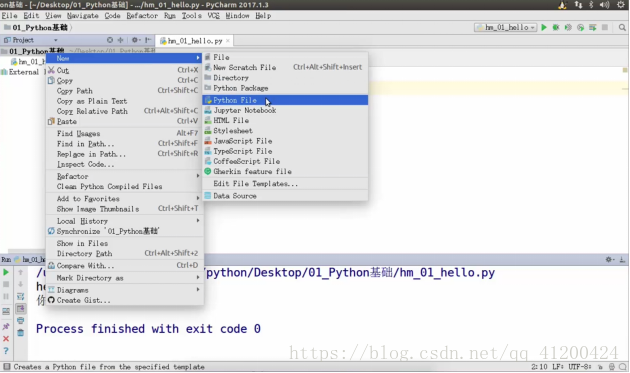Select Compare With... entry
Viewport: 630px width, 373px height.
(125, 265)
